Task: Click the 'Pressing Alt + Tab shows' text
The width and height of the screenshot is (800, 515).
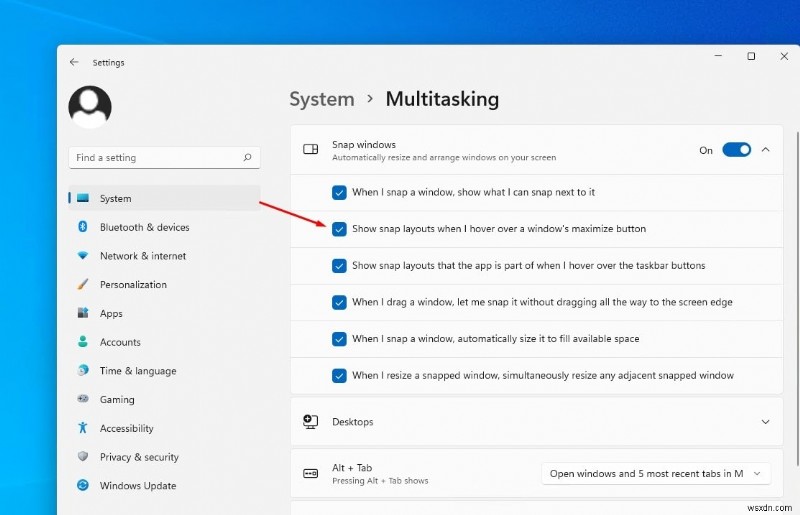Action: click(x=380, y=481)
